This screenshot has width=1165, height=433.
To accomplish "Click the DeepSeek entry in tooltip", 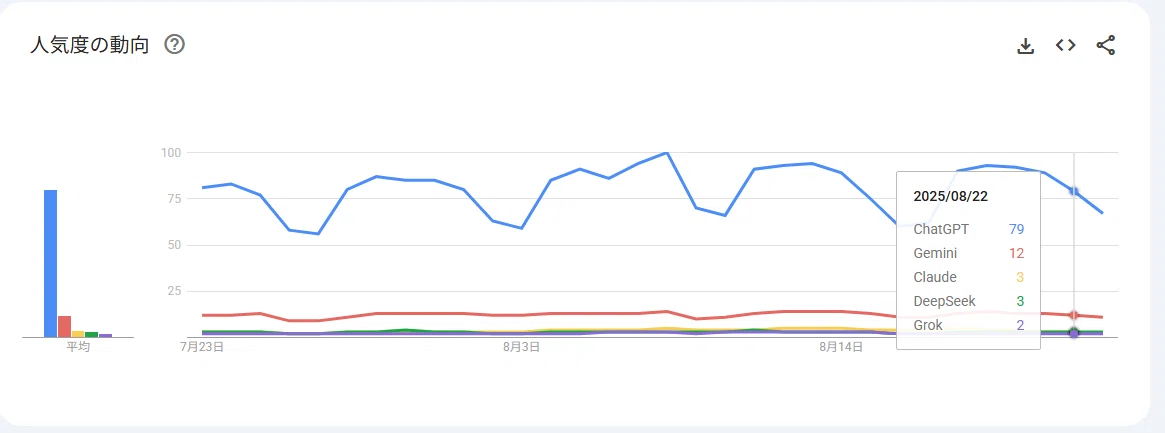I will pos(968,301).
